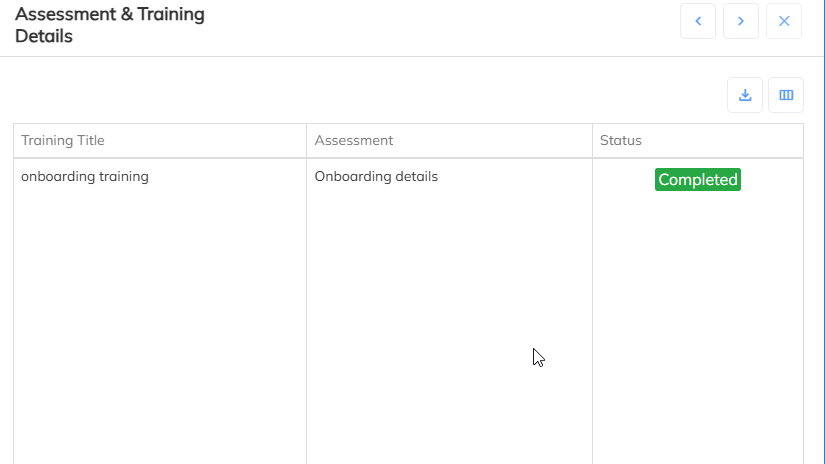The height and width of the screenshot is (464, 825).
Task: Go to the next record using right chevron
Action: pos(741,21)
